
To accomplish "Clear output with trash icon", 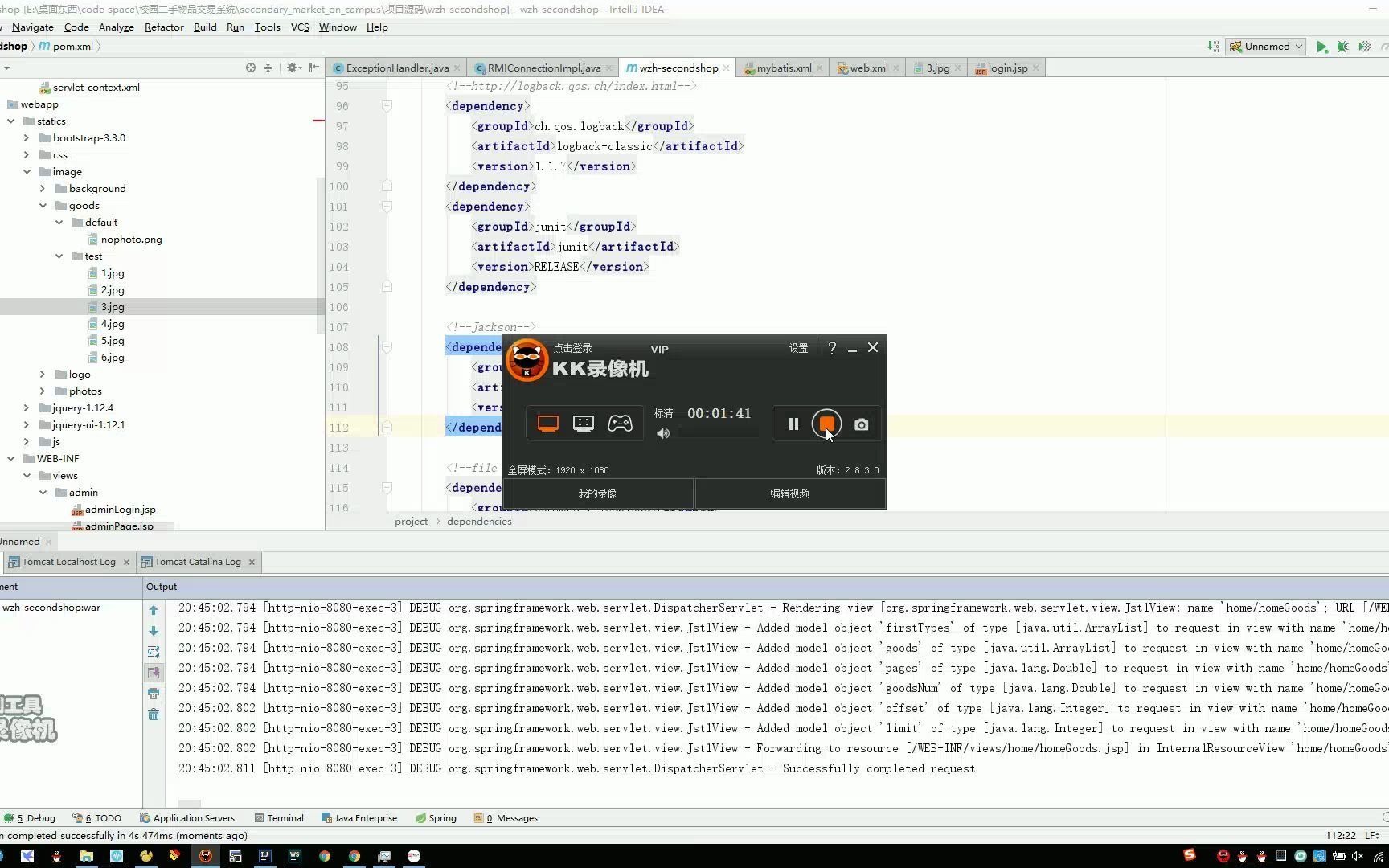I will pyautogui.click(x=154, y=714).
